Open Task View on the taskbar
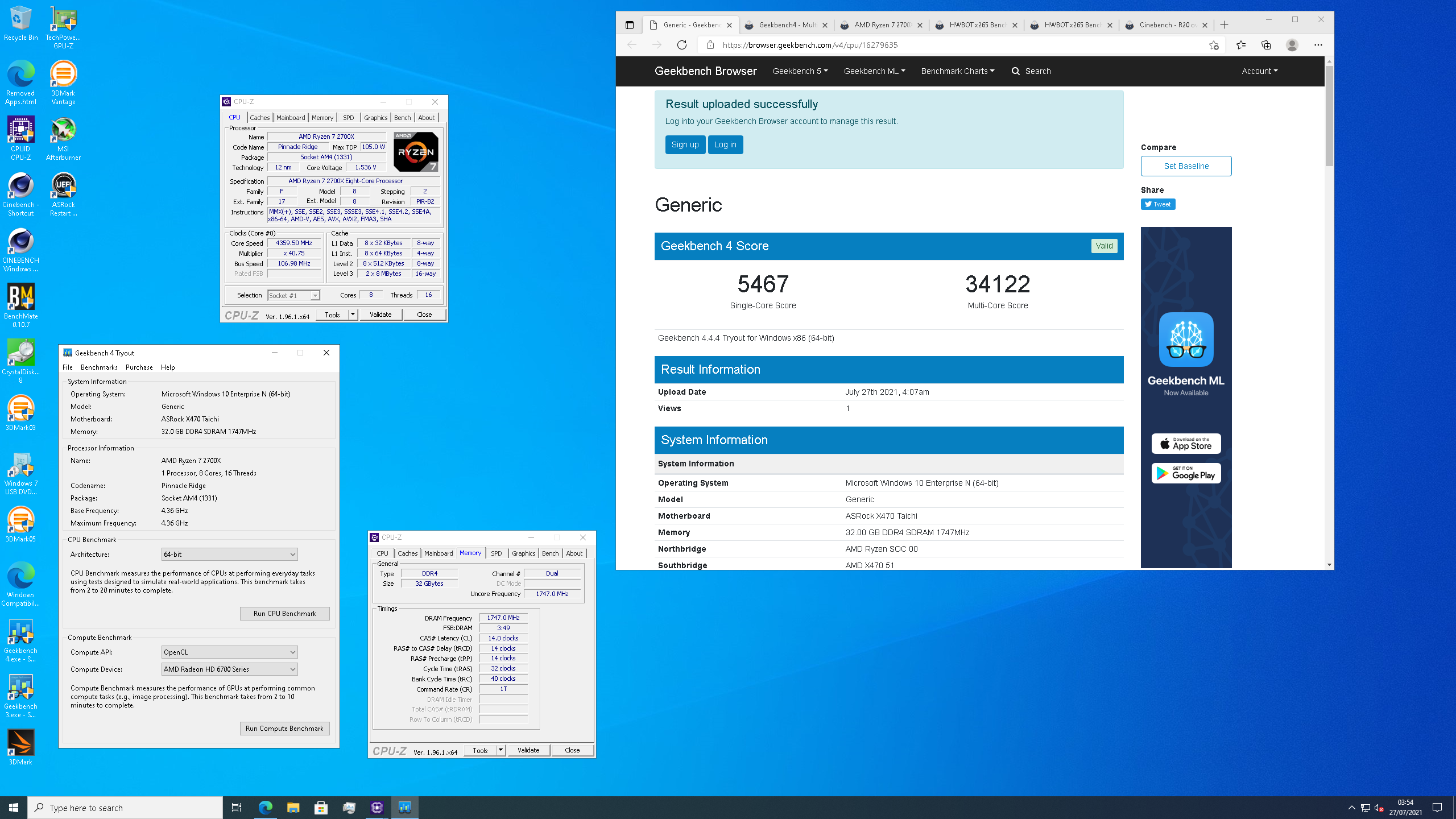 point(237,808)
